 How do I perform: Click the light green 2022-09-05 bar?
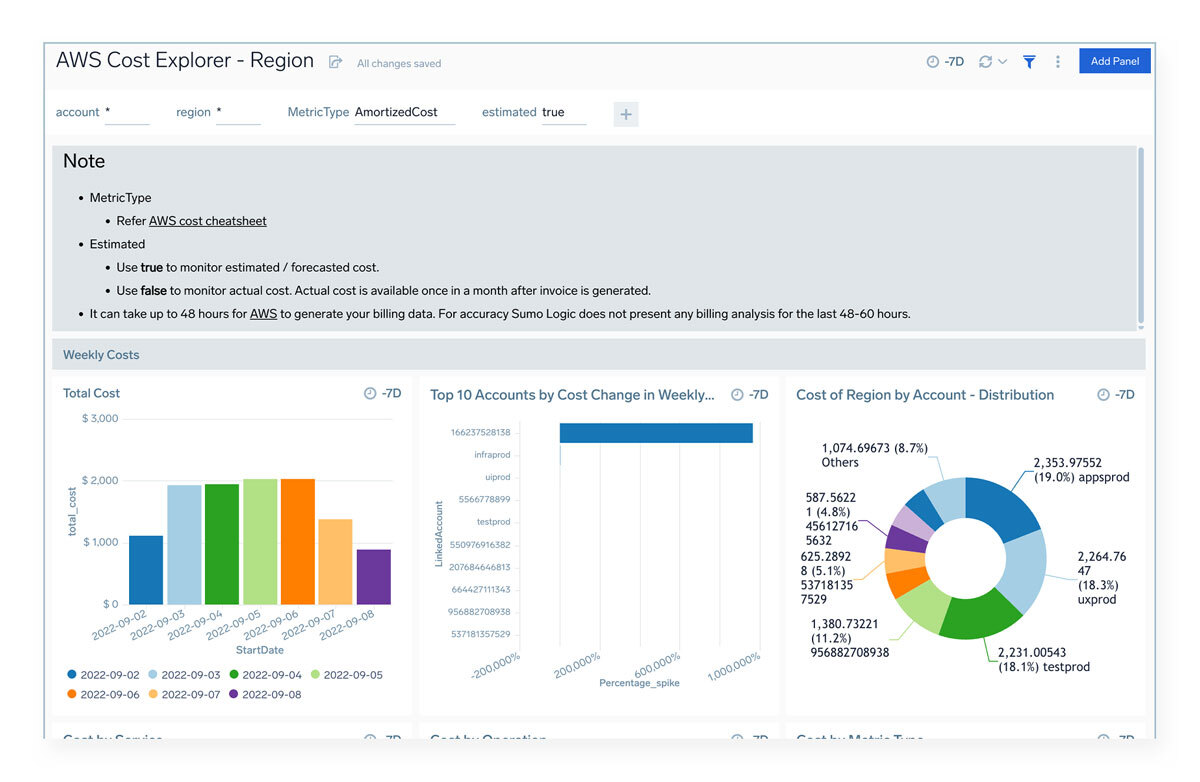click(260, 541)
